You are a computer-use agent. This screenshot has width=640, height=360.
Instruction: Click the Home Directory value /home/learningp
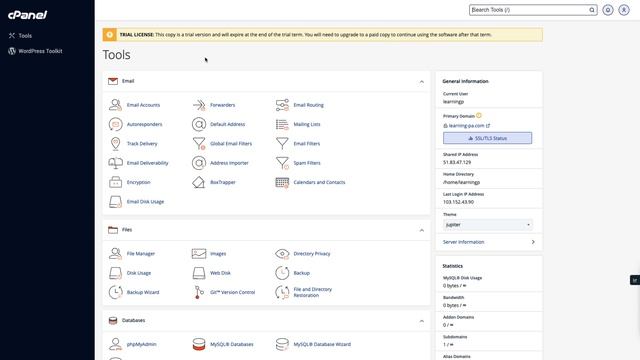[x=462, y=182]
